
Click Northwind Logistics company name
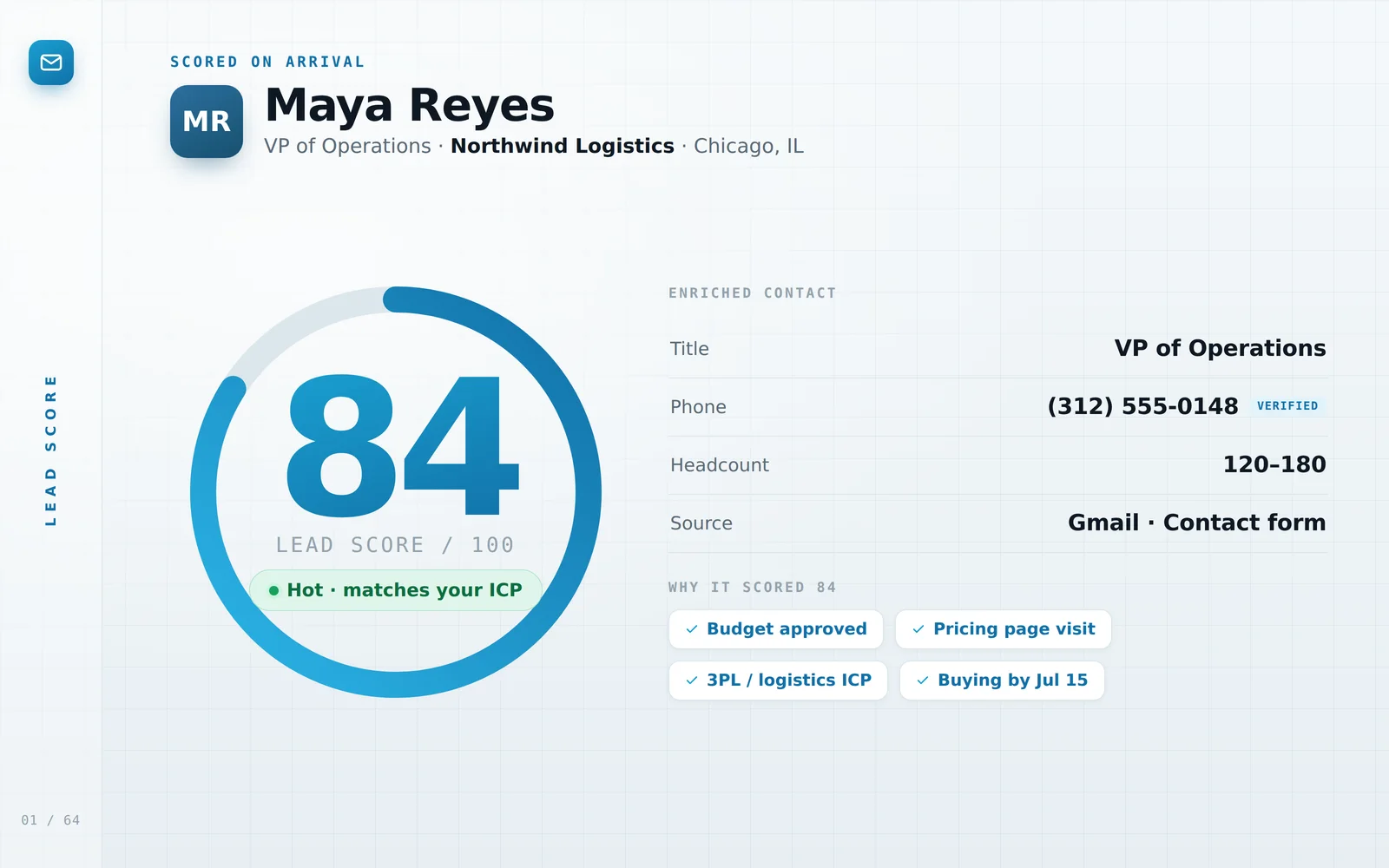point(563,146)
